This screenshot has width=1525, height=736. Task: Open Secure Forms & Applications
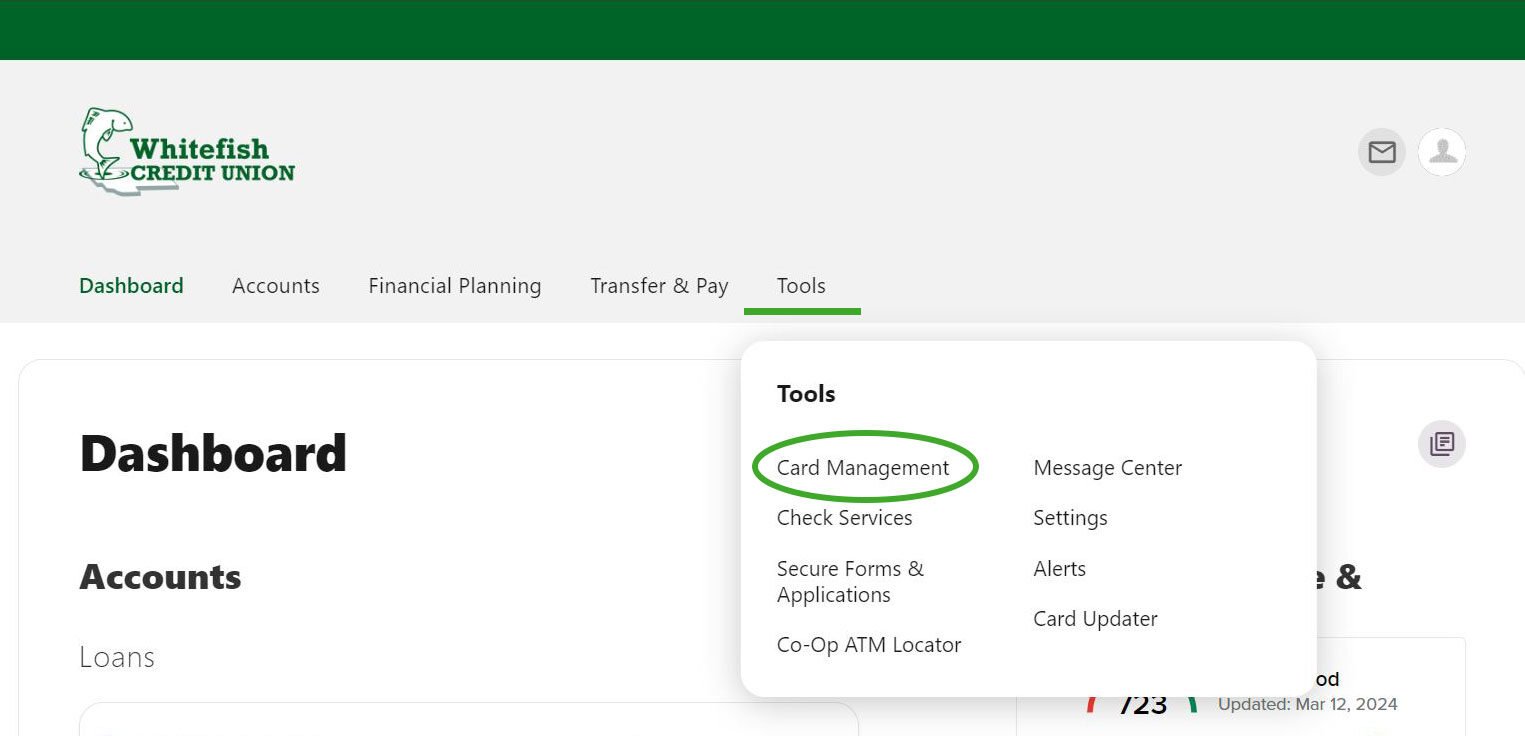click(x=850, y=581)
